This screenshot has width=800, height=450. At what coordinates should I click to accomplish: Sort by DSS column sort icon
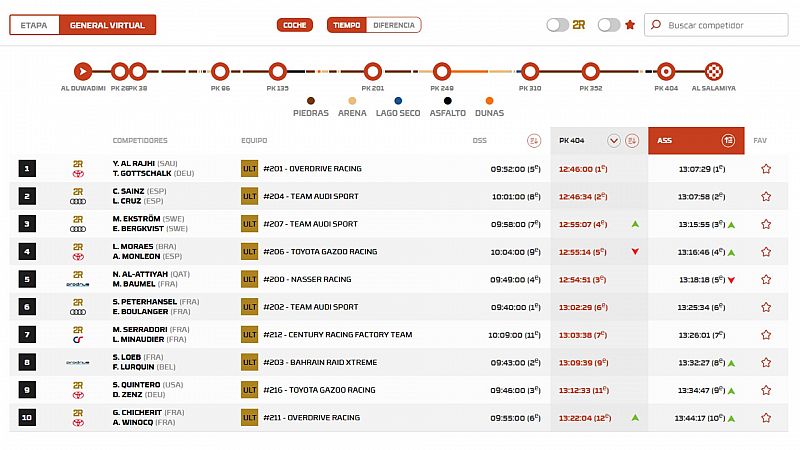click(533, 141)
